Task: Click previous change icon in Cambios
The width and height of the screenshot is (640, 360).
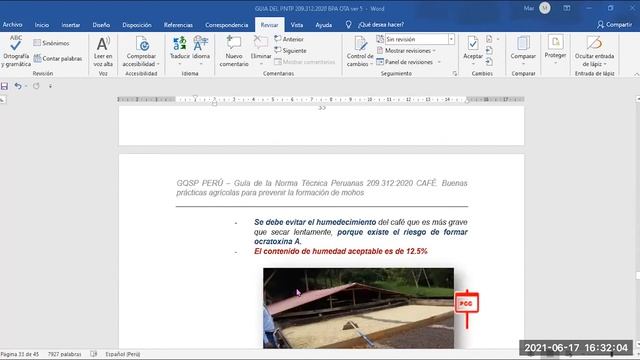Action: (489, 51)
